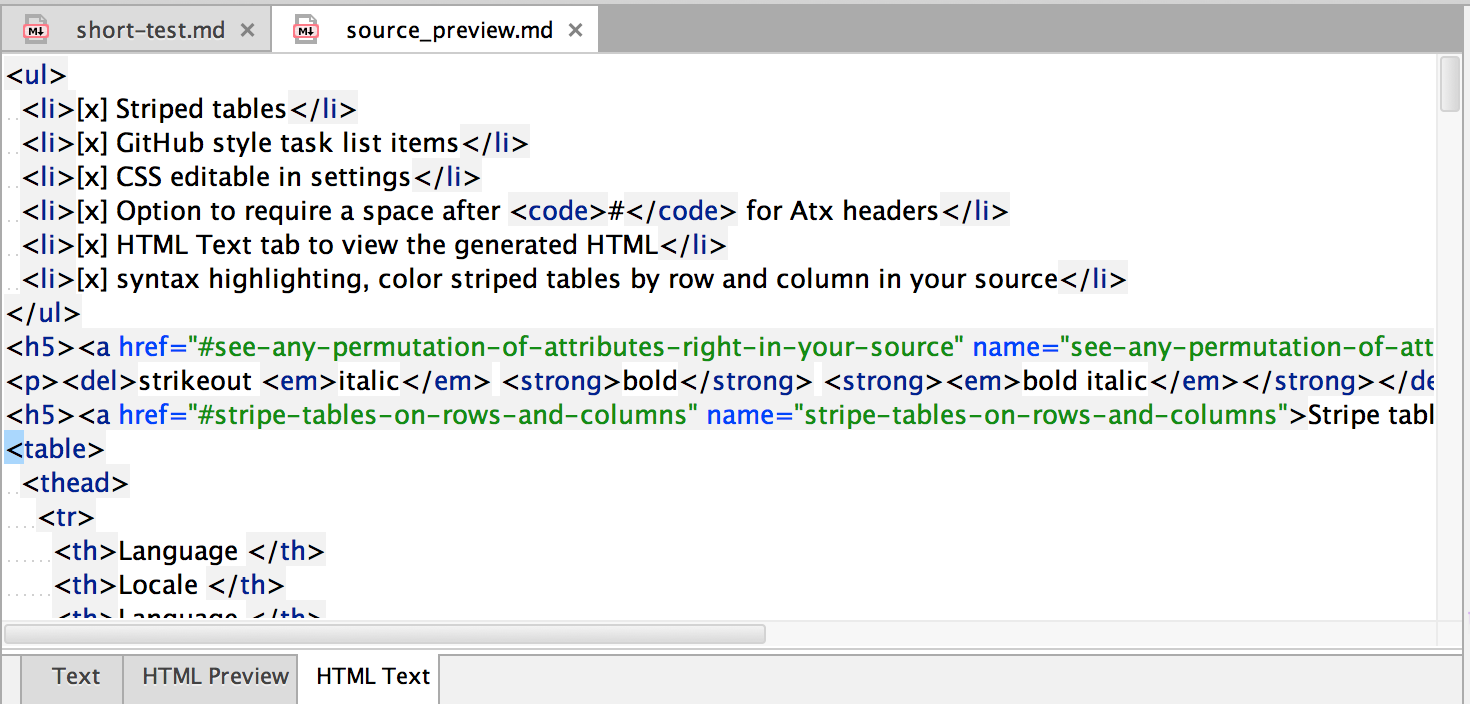Click the "#stripe-tables-on-rows-and-columns" href value
1470x704 pixels.
click(x=441, y=415)
